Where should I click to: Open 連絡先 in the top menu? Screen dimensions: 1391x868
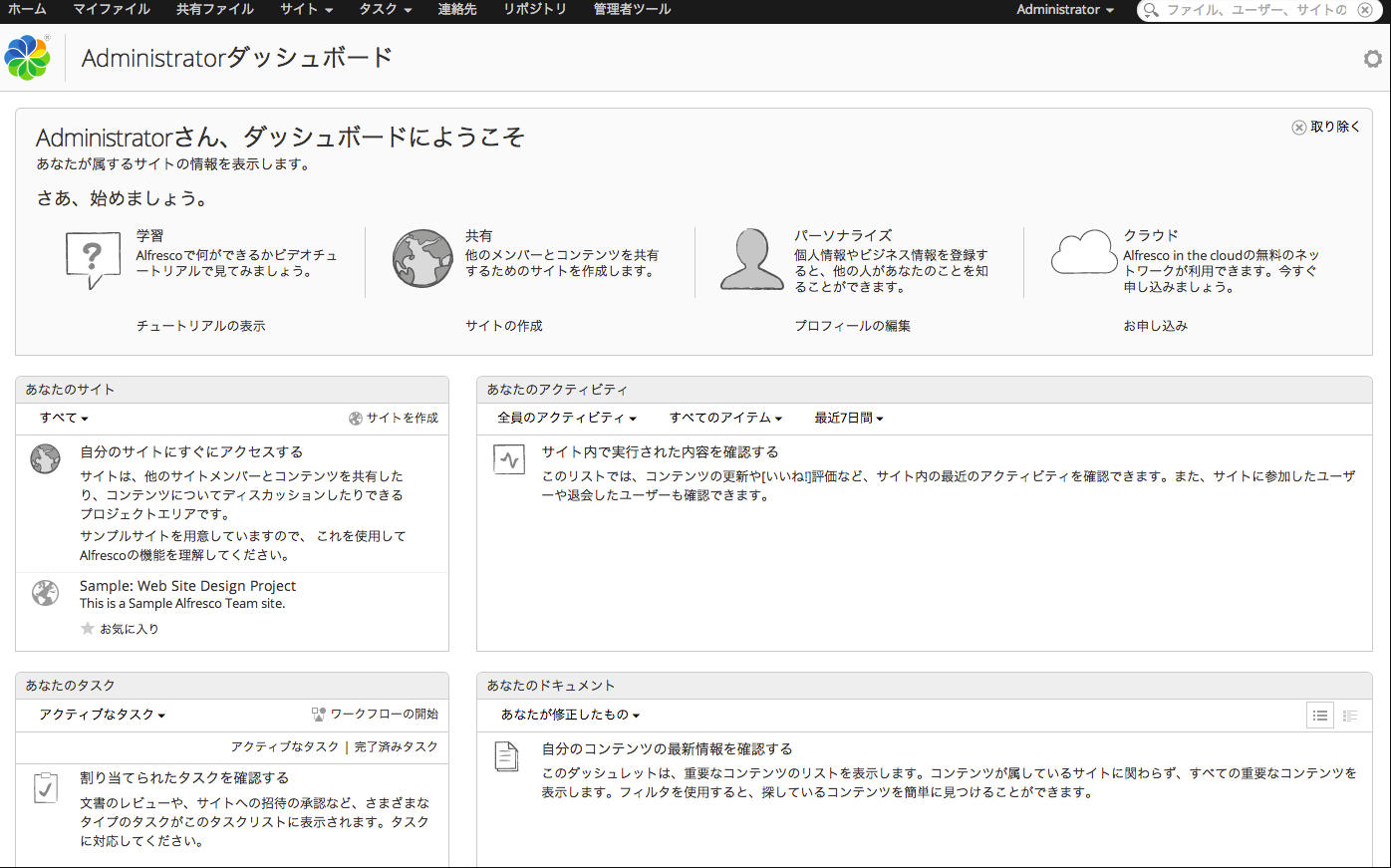(x=457, y=10)
